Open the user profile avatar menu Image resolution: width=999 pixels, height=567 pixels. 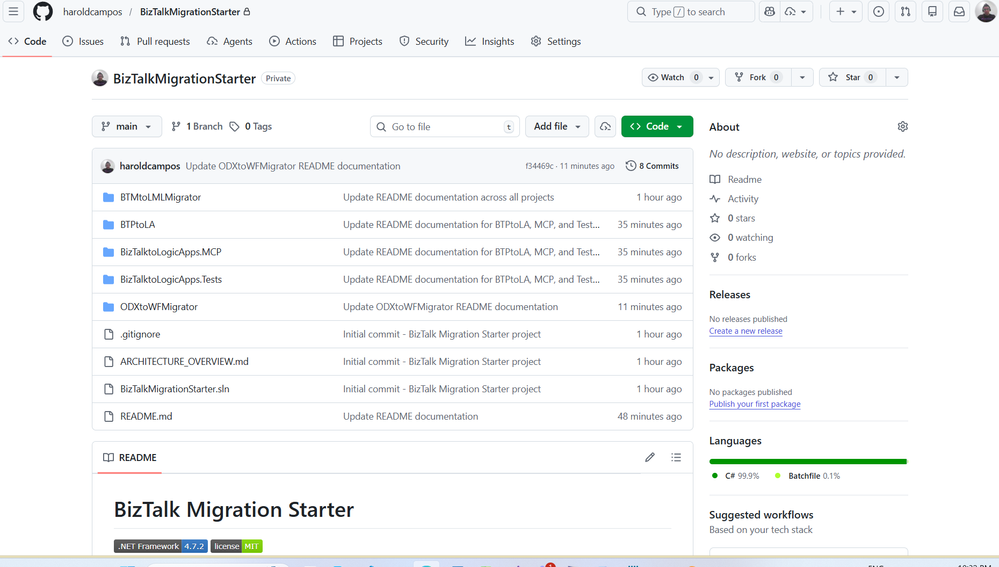(986, 11)
